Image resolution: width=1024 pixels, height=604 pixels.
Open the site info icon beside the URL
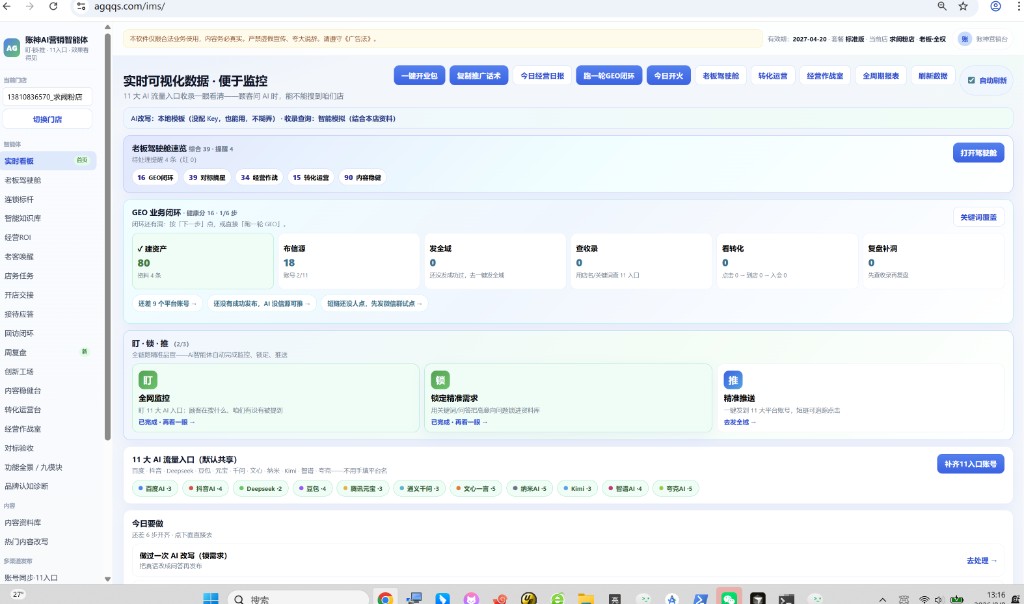click(x=81, y=7)
